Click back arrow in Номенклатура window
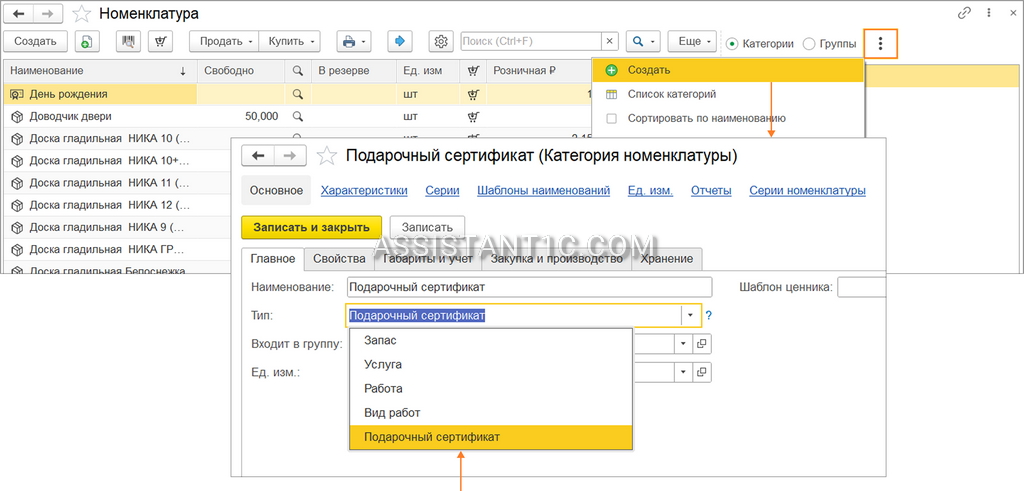Image resolution: width=1024 pixels, height=491 pixels. [x=19, y=13]
